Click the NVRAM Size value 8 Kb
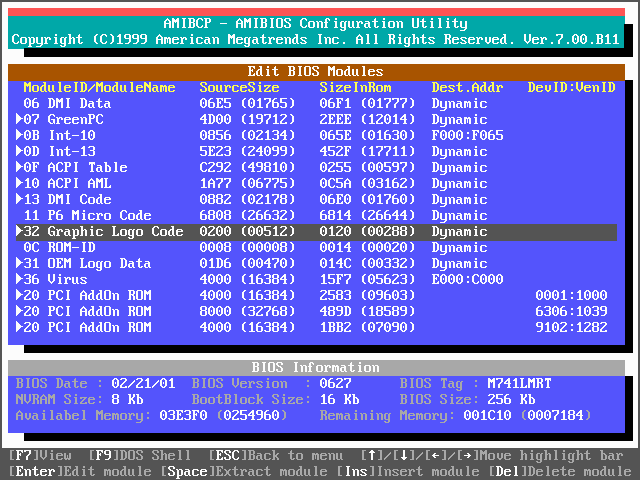The image size is (640, 480). coord(127,399)
